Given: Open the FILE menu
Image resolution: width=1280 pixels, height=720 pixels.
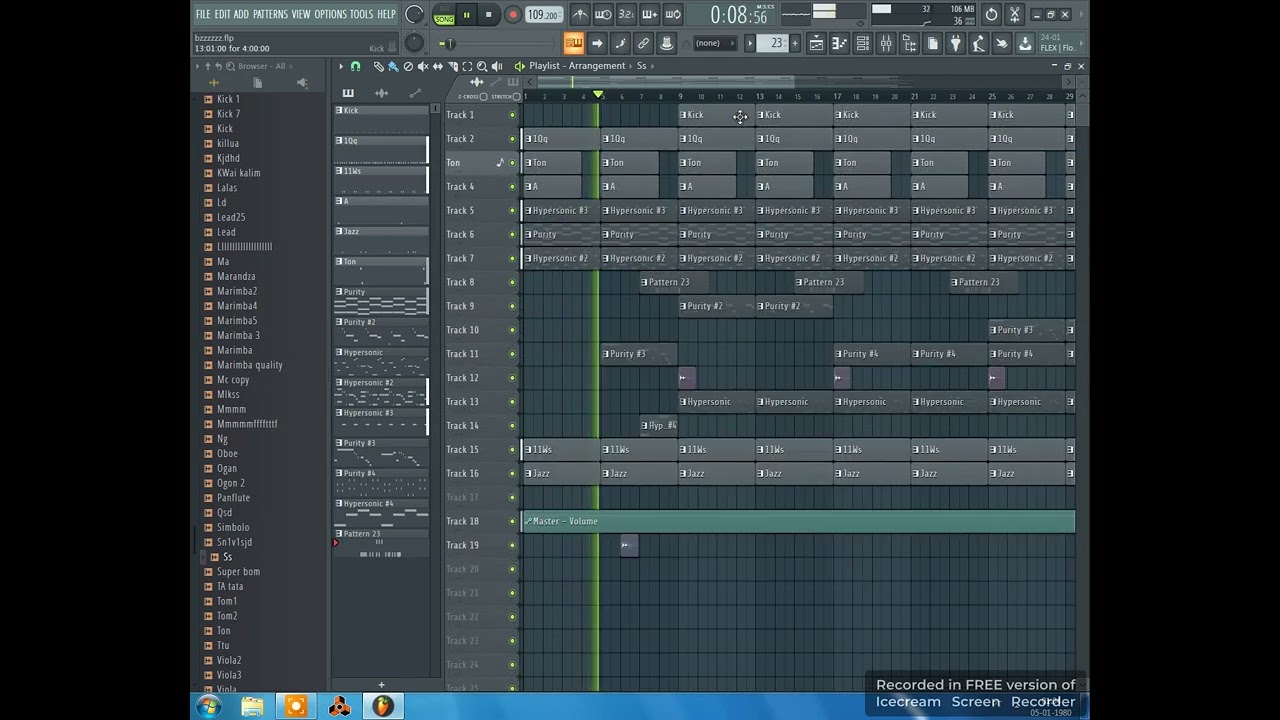Looking at the screenshot, I should (203, 14).
